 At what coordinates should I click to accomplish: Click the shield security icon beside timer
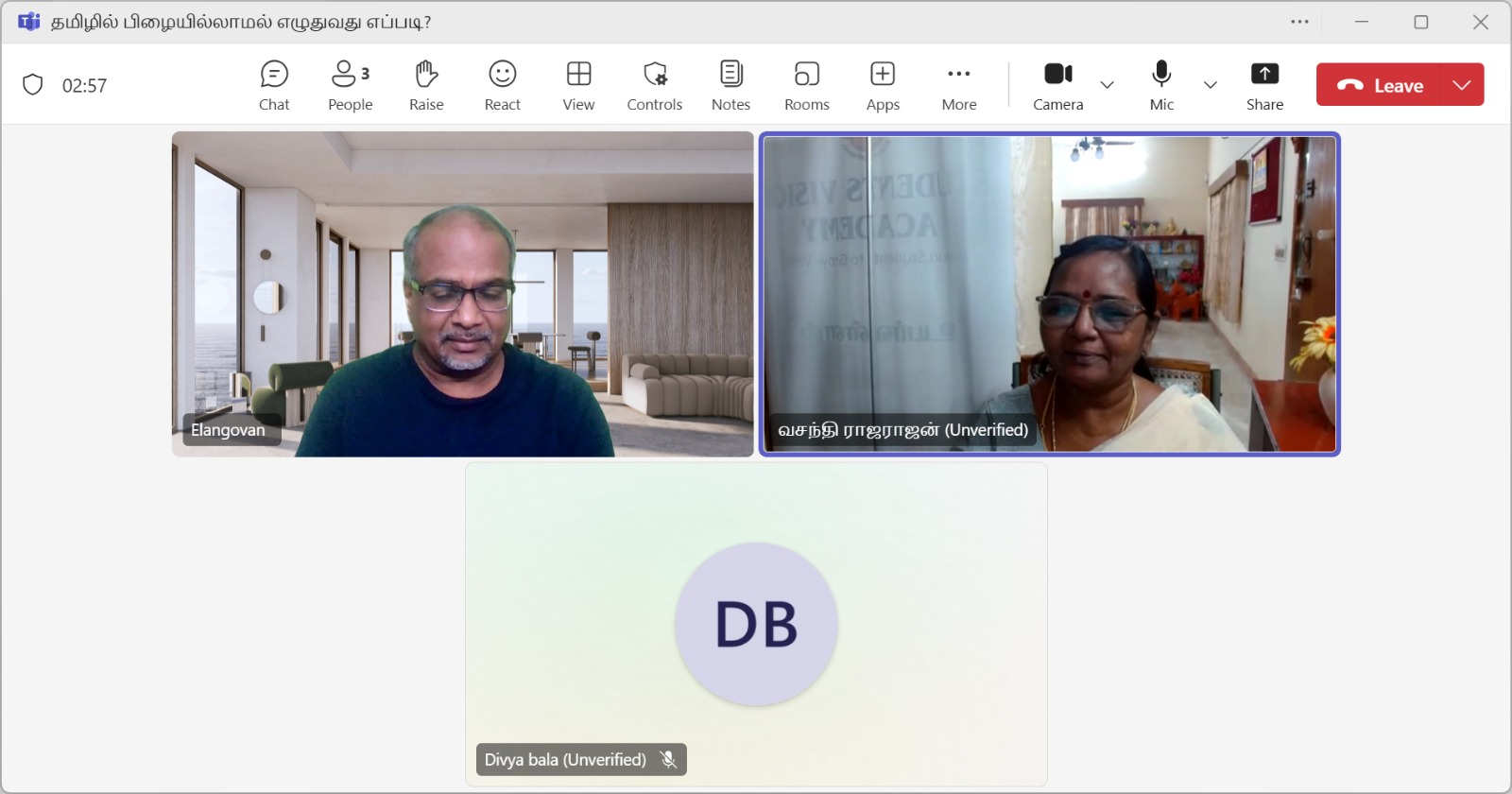[x=33, y=85]
